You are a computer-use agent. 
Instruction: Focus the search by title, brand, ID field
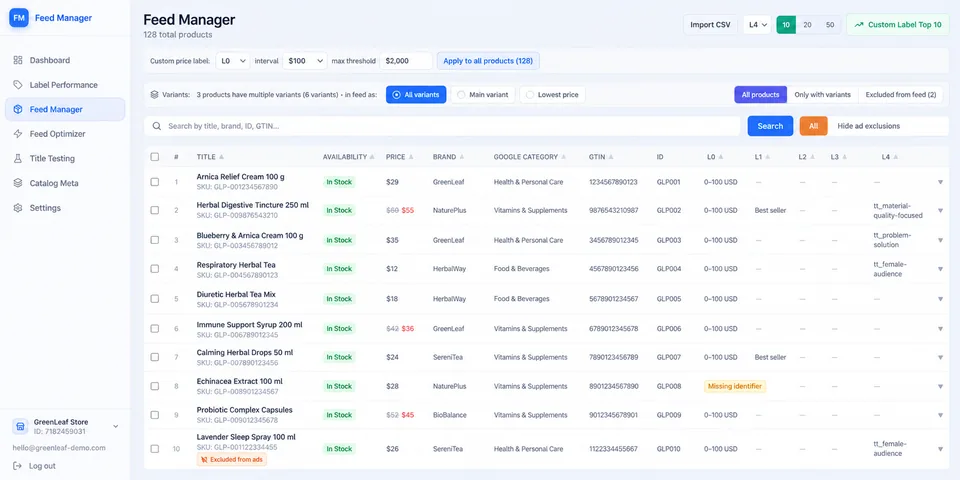pyautogui.click(x=442, y=126)
